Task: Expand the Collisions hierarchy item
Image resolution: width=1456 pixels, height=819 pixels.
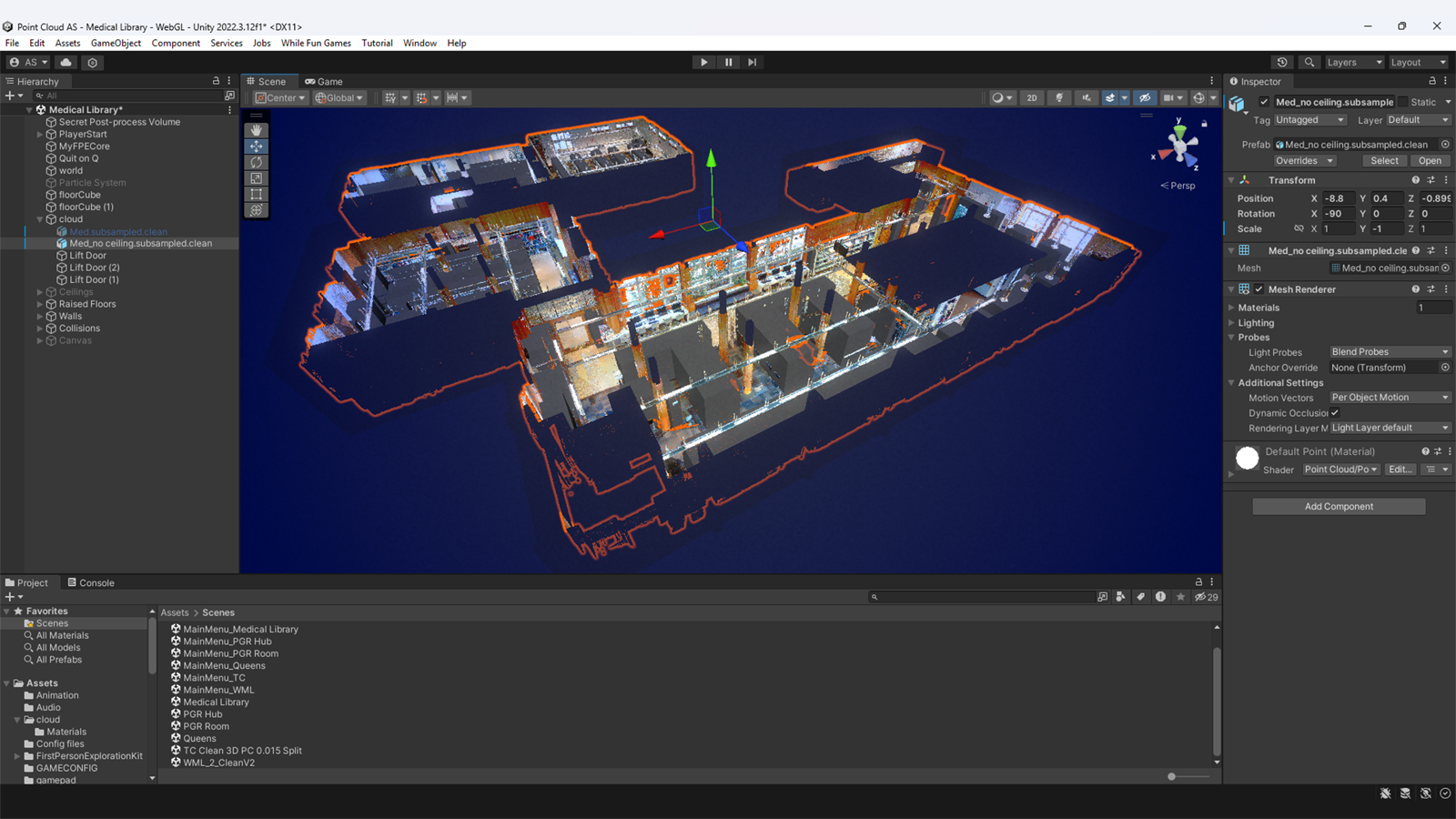Action: tap(40, 329)
